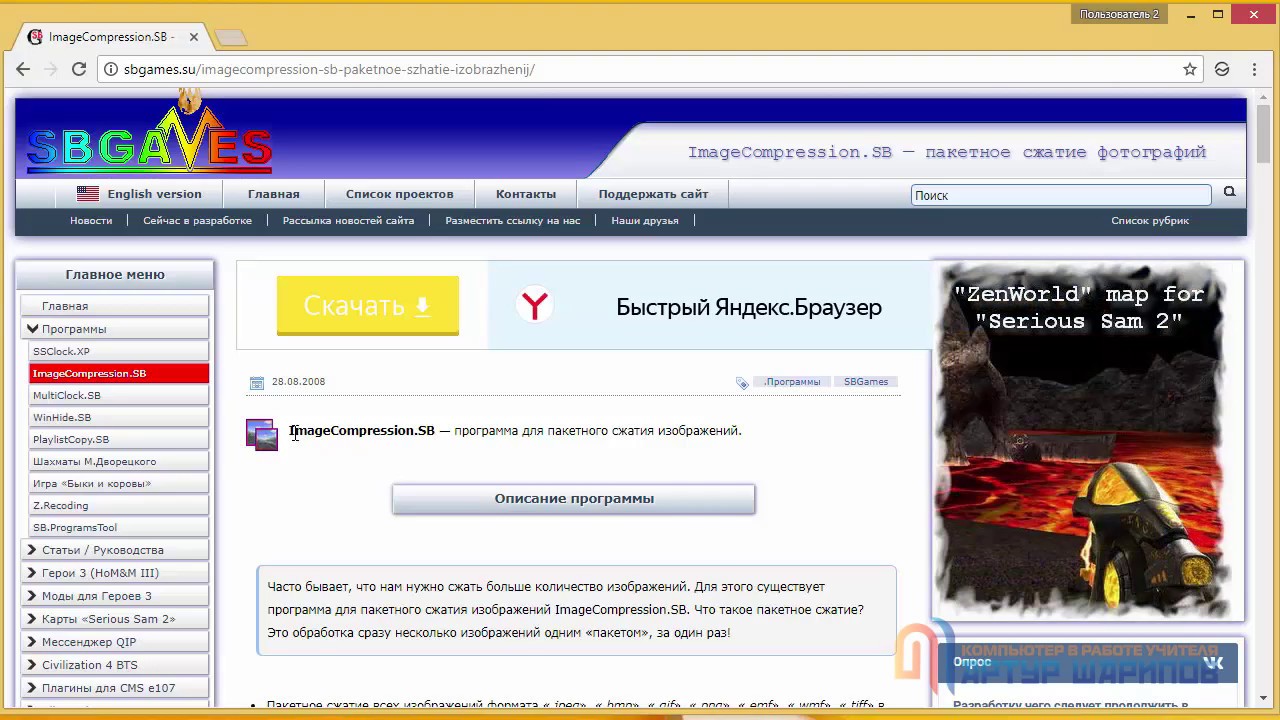Click the calendar icon next to 28.08.2008

click(x=257, y=382)
